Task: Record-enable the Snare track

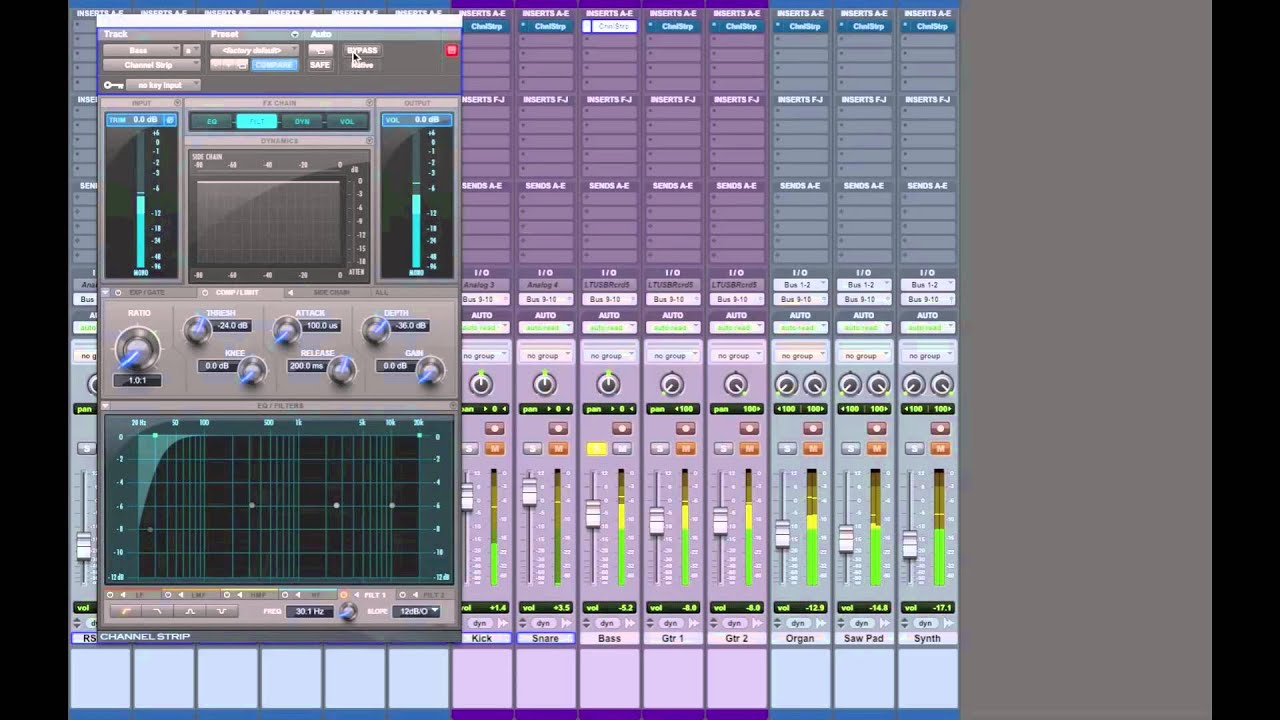Action: click(x=558, y=429)
